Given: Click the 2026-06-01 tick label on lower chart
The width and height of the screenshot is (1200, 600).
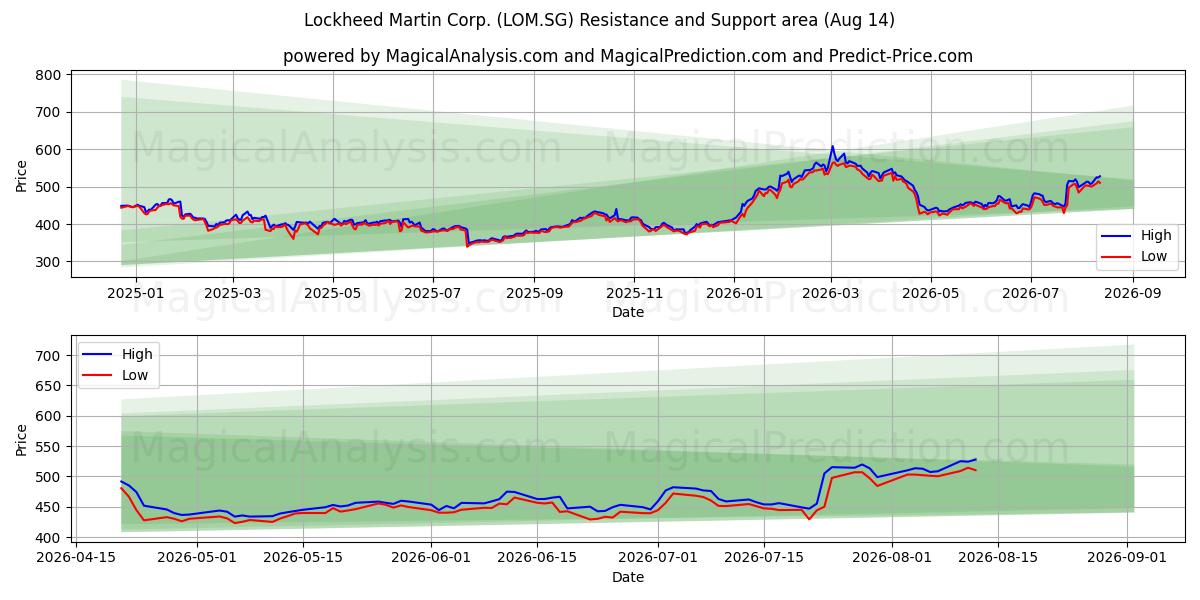Looking at the screenshot, I should pyautogui.click(x=431, y=557).
